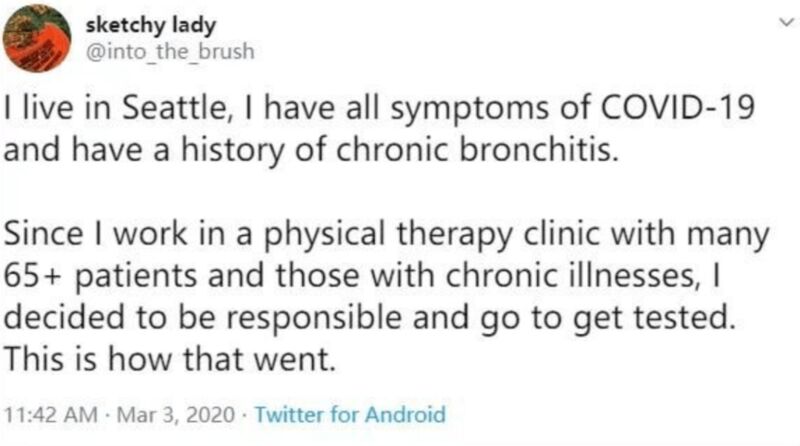Click the Mar 3, 2020 date

tap(176, 414)
